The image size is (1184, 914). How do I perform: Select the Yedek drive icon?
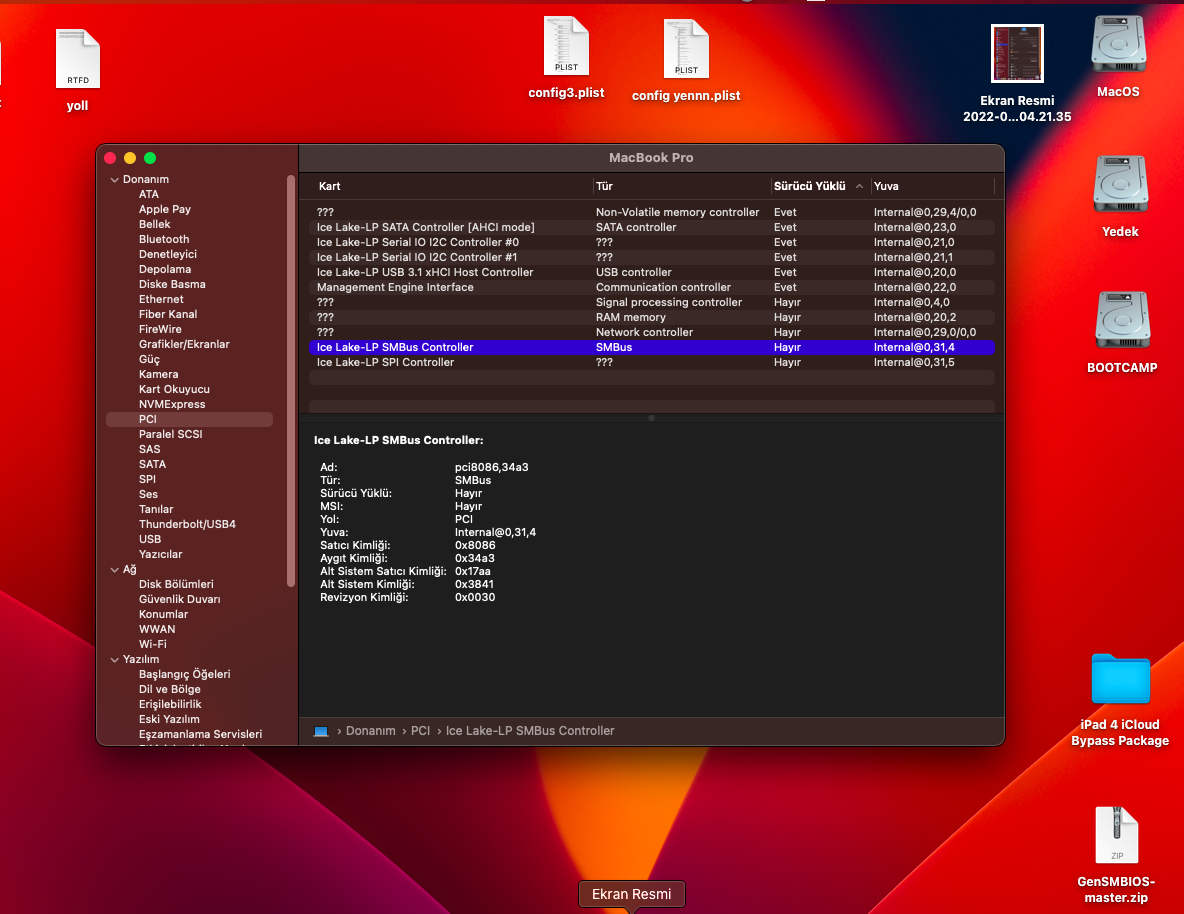1118,185
